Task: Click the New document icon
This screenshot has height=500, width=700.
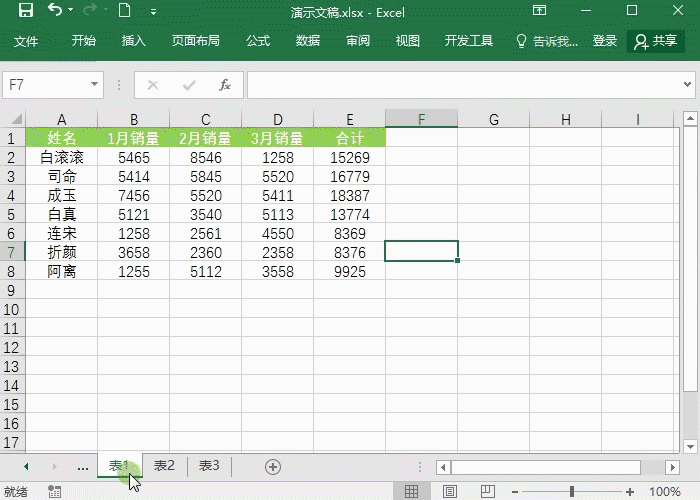Action: click(x=124, y=11)
